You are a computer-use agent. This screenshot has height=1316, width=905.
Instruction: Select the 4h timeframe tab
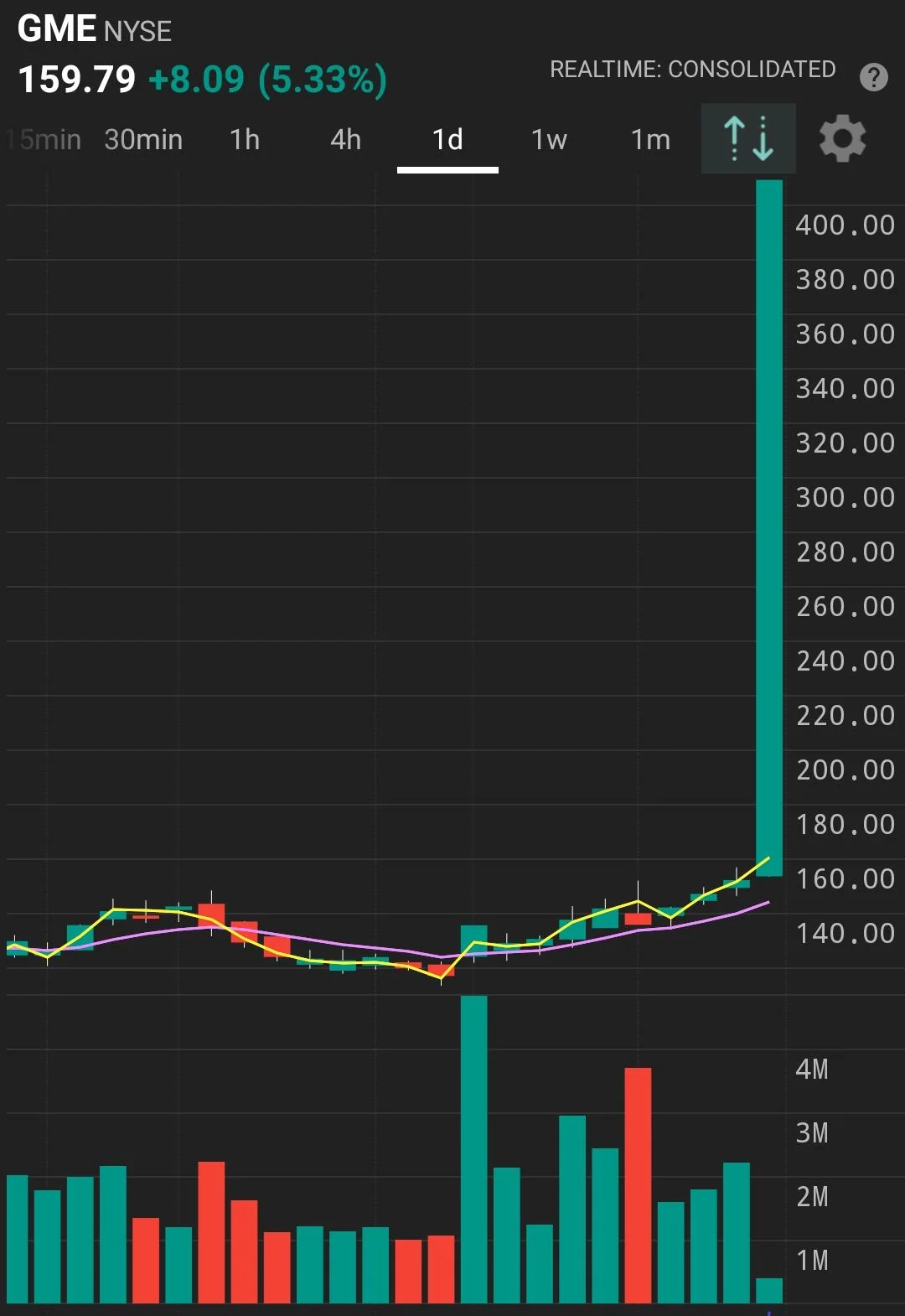pos(345,139)
